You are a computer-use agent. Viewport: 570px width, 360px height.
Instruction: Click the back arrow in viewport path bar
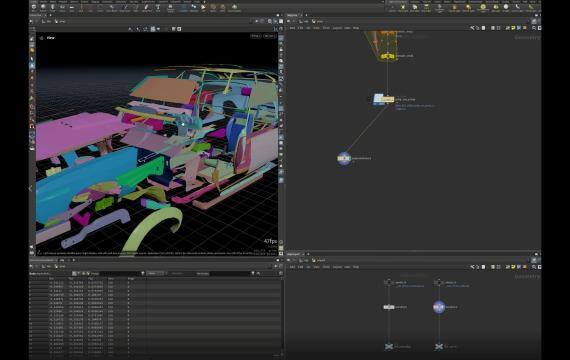click(x=31, y=21)
